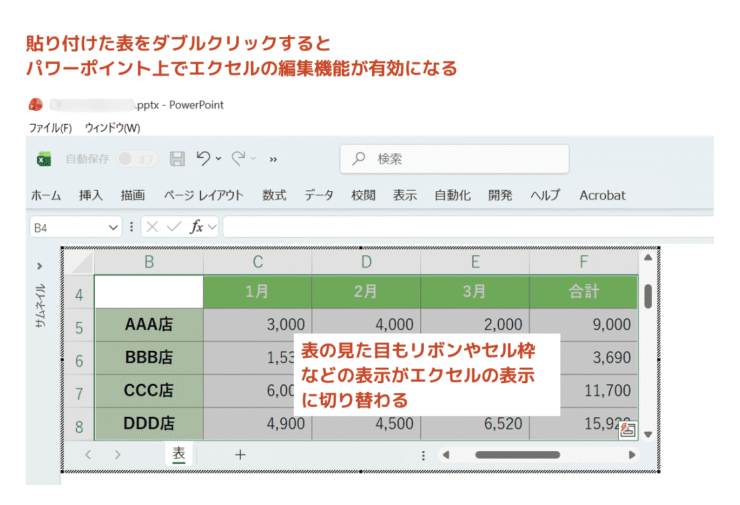Image resolution: width=740 pixels, height=505 pixels.
Task: Select column B header
Action: tap(149, 262)
